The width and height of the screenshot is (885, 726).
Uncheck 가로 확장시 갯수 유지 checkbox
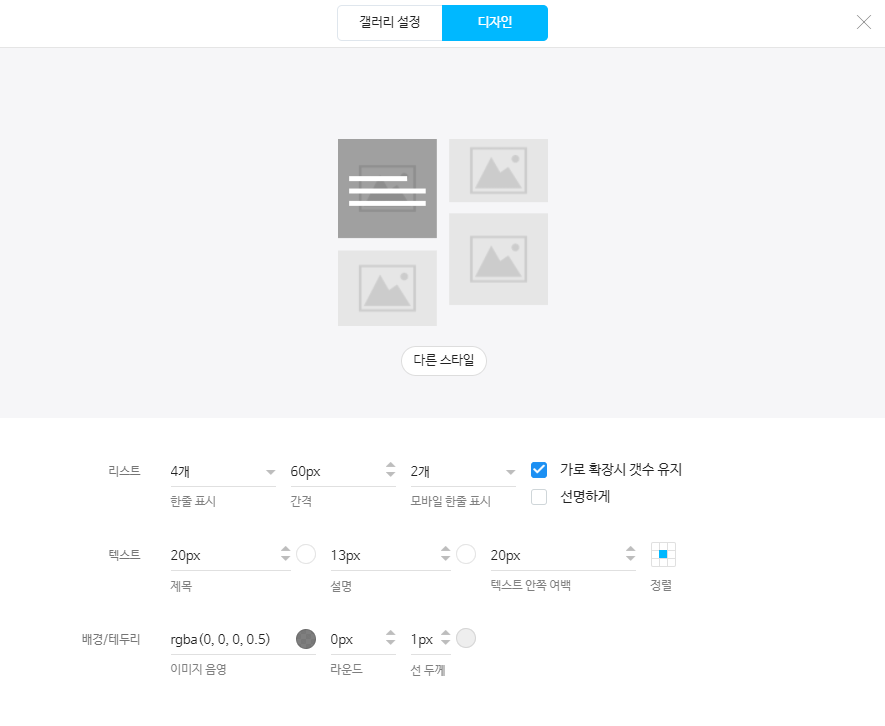pyautogui.click(x=539, y=470)
